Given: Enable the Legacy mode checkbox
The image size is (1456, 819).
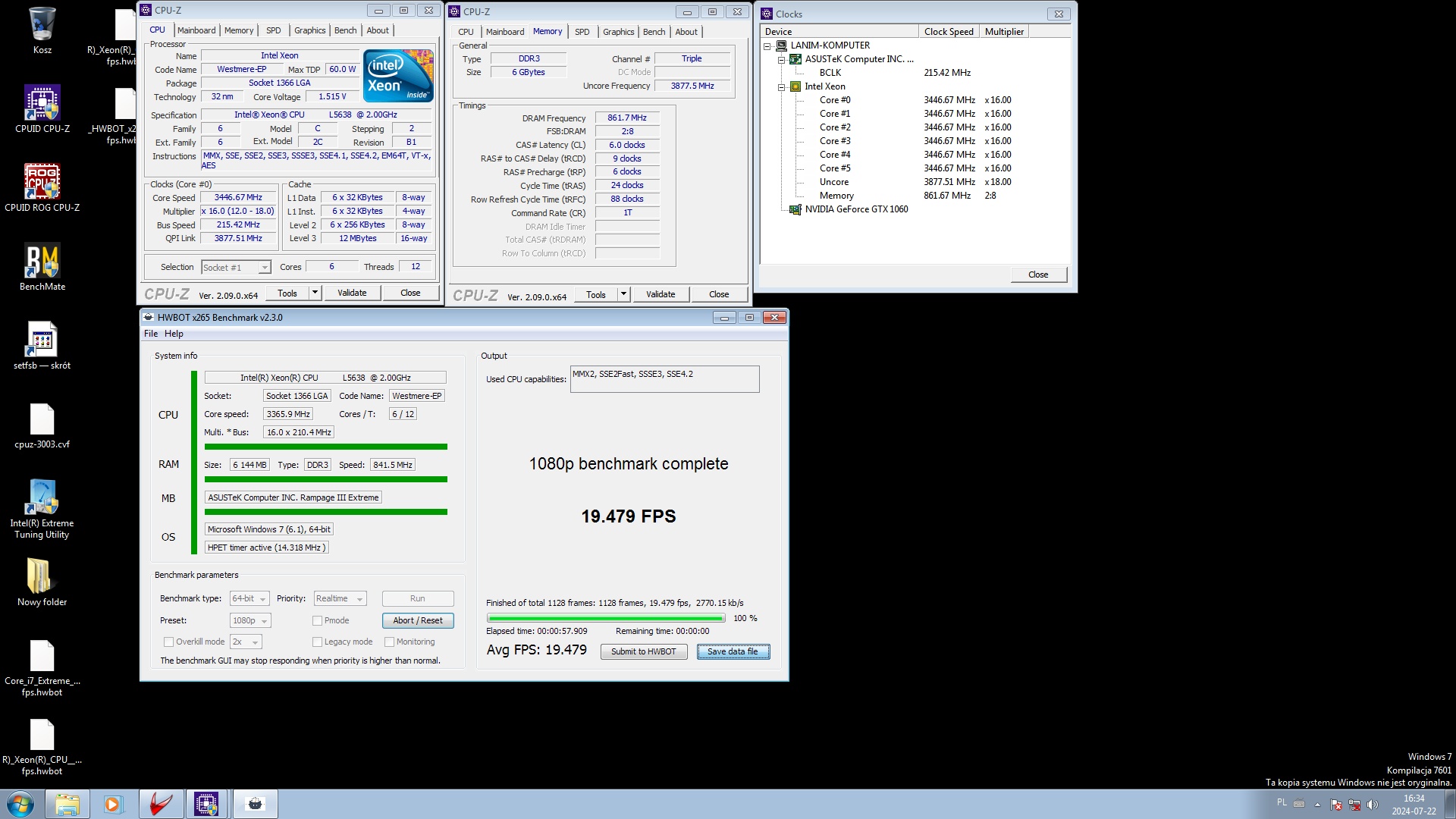Looking at the screenshot, I should point(317,642).
